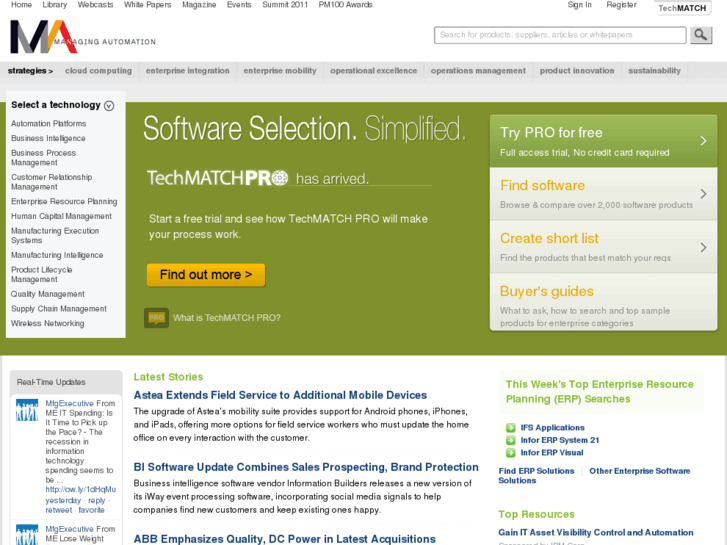727x545 pixels.
Task: Open Gain IT Asset Visibility resource
Action: pos(596,532)
